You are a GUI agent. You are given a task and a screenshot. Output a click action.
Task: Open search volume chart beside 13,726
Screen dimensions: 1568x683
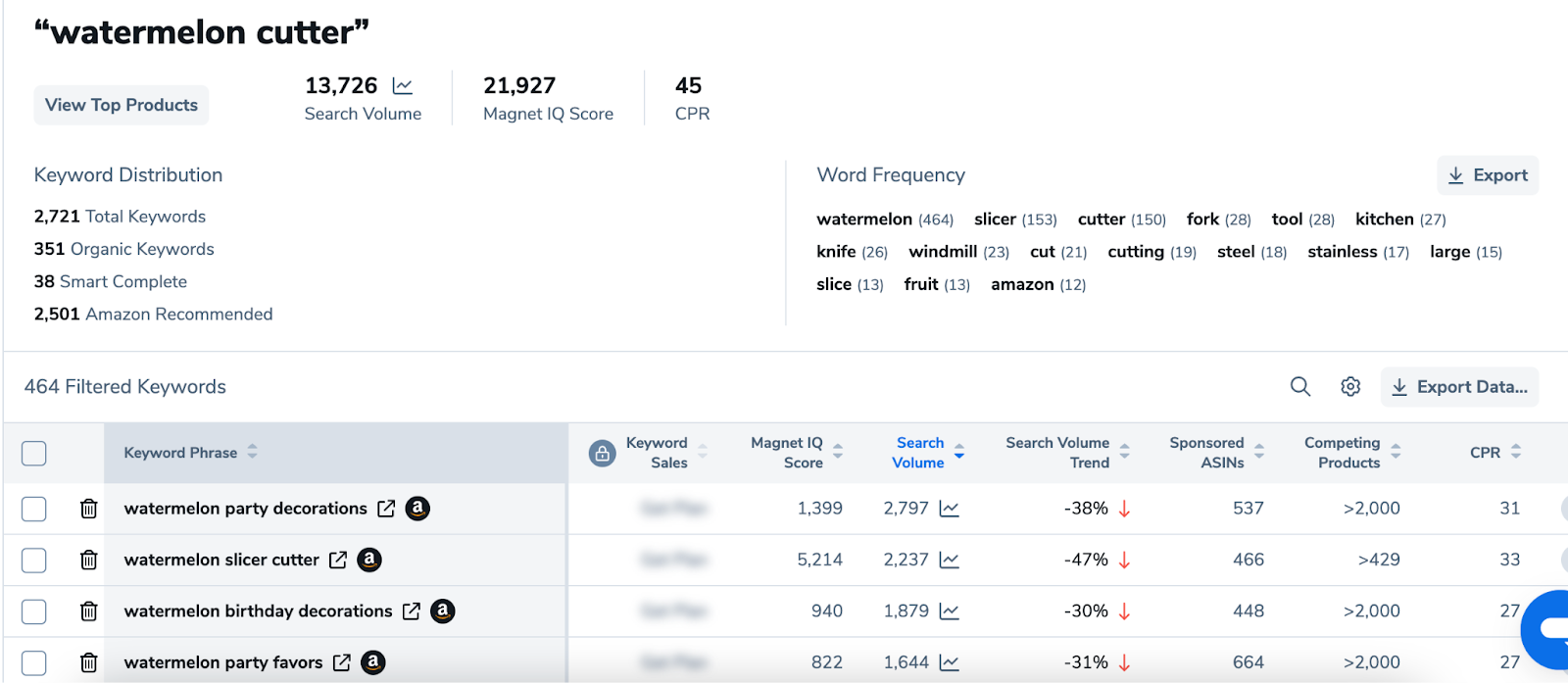(402, 86)
